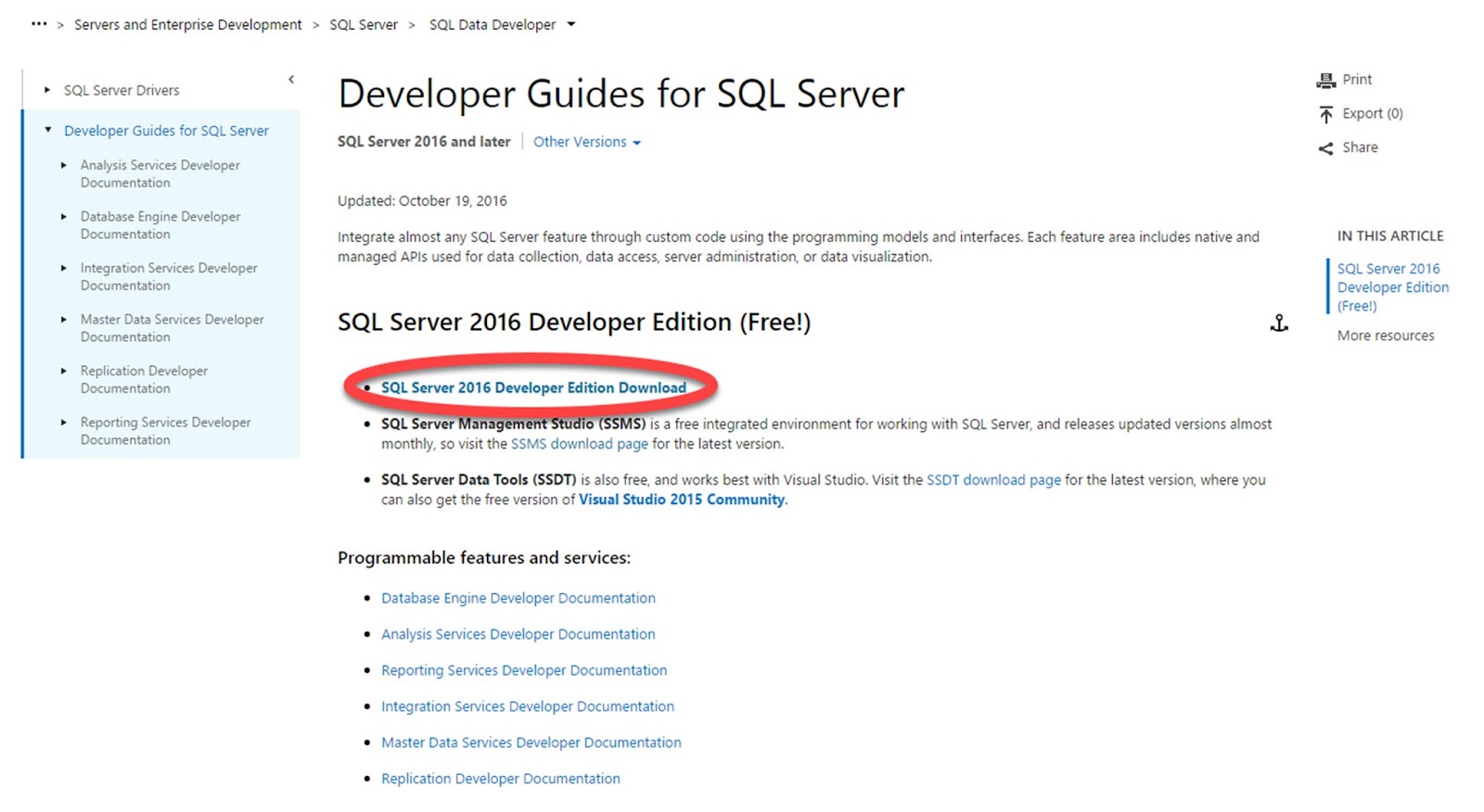Expand Reporting Services Developer Documentation node arrow
This screenshot has width=1484, height=812.
(x=64, y=422)
